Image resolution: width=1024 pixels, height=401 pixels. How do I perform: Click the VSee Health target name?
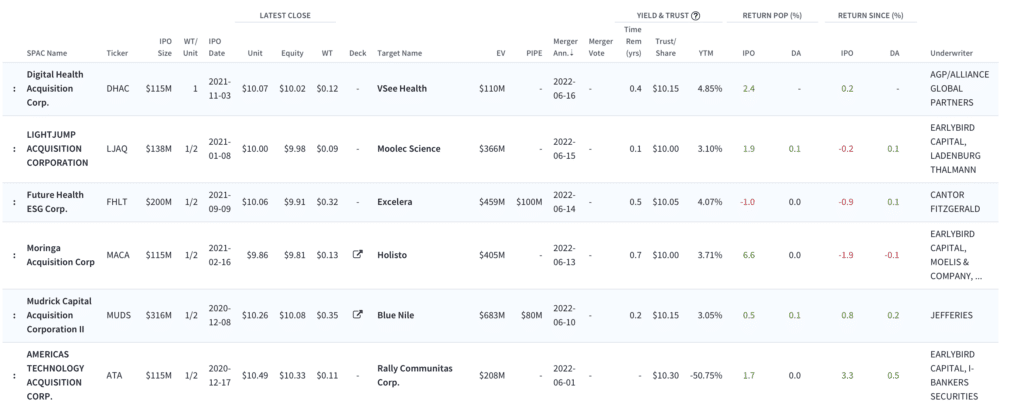pyautogui.click(x=402, y=88)
